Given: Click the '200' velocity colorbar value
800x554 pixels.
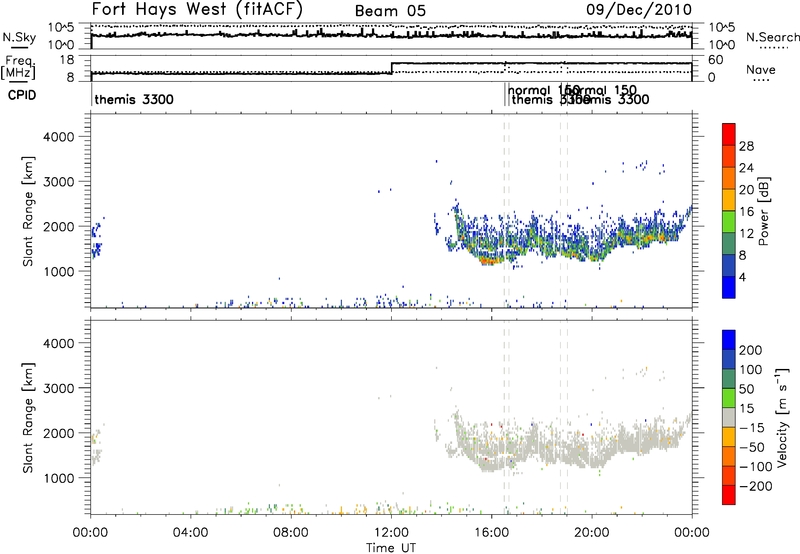Looking at the screenshot, I should point(751,350).
